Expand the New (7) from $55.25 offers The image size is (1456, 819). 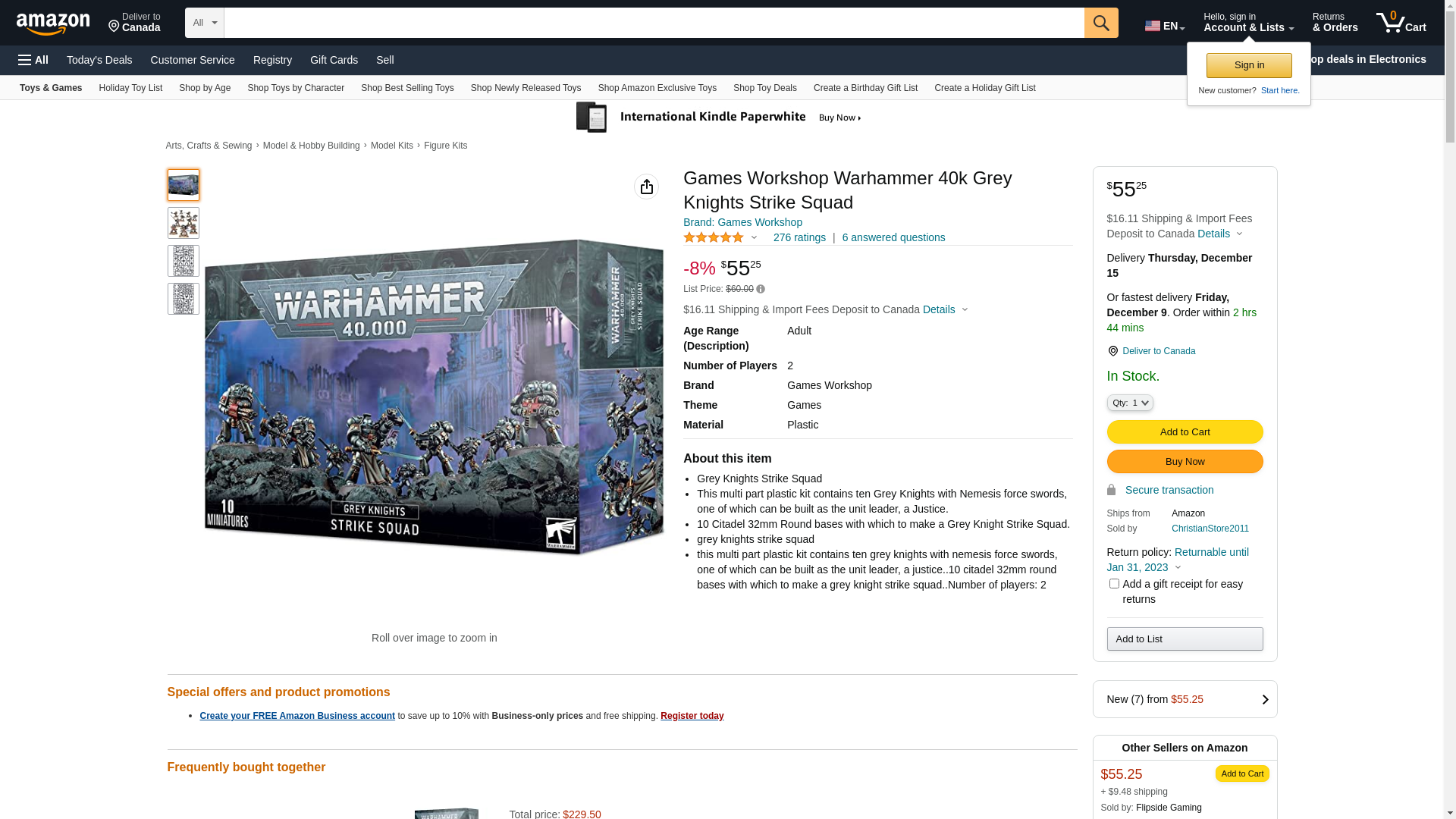point(1185,699)
